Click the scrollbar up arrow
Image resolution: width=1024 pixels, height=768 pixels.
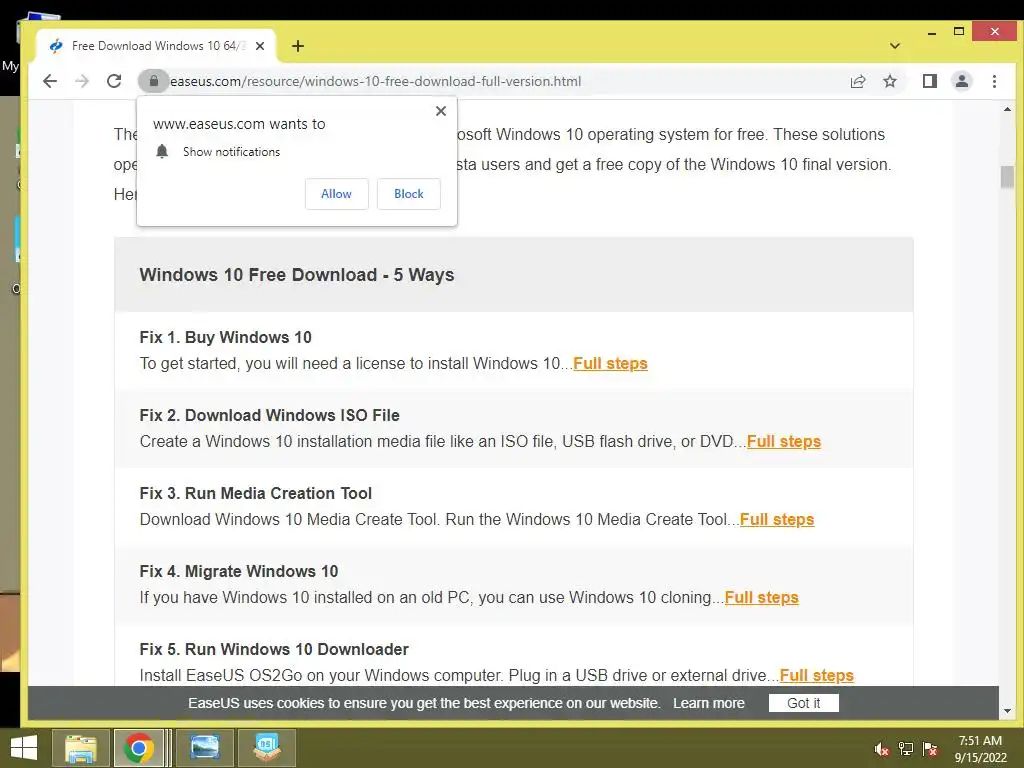click(1007, 110)
